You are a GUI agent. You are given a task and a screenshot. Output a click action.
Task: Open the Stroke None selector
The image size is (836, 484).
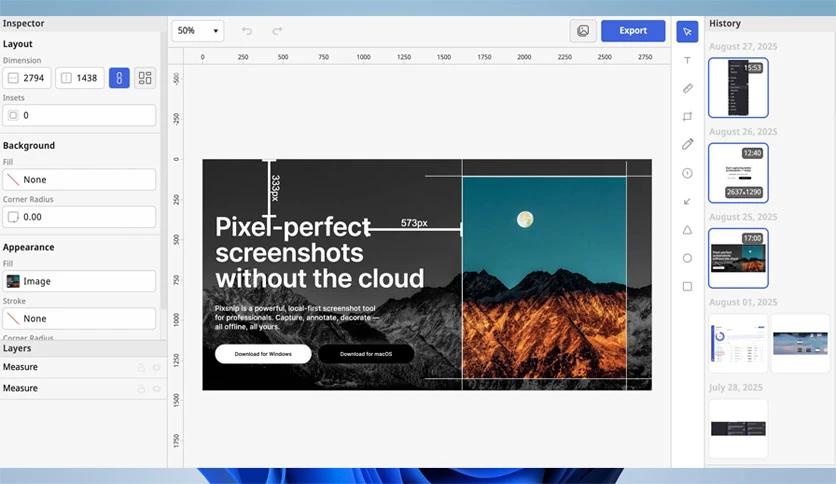coord(79,318)
